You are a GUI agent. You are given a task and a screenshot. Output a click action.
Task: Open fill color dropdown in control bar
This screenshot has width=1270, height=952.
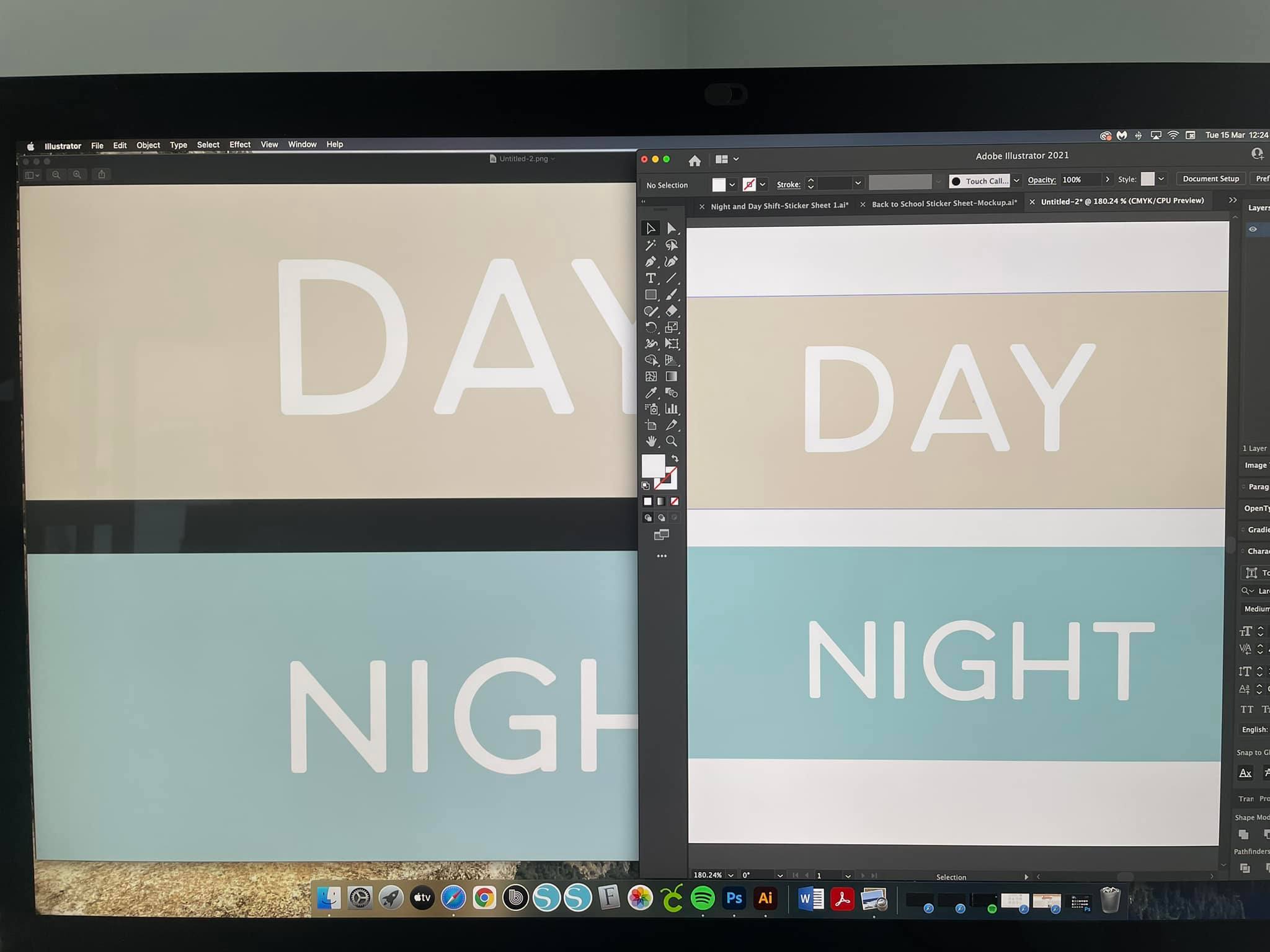click(732, 184)
